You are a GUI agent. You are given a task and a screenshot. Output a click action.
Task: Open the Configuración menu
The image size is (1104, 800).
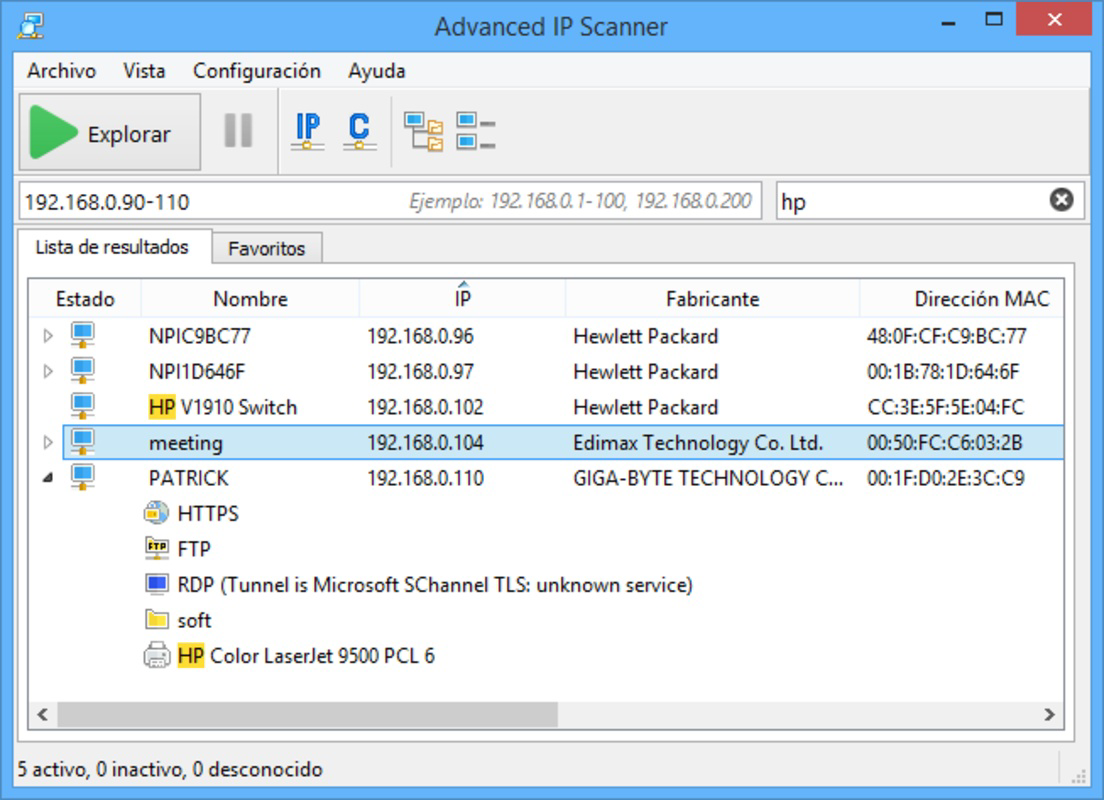[256, 71]
